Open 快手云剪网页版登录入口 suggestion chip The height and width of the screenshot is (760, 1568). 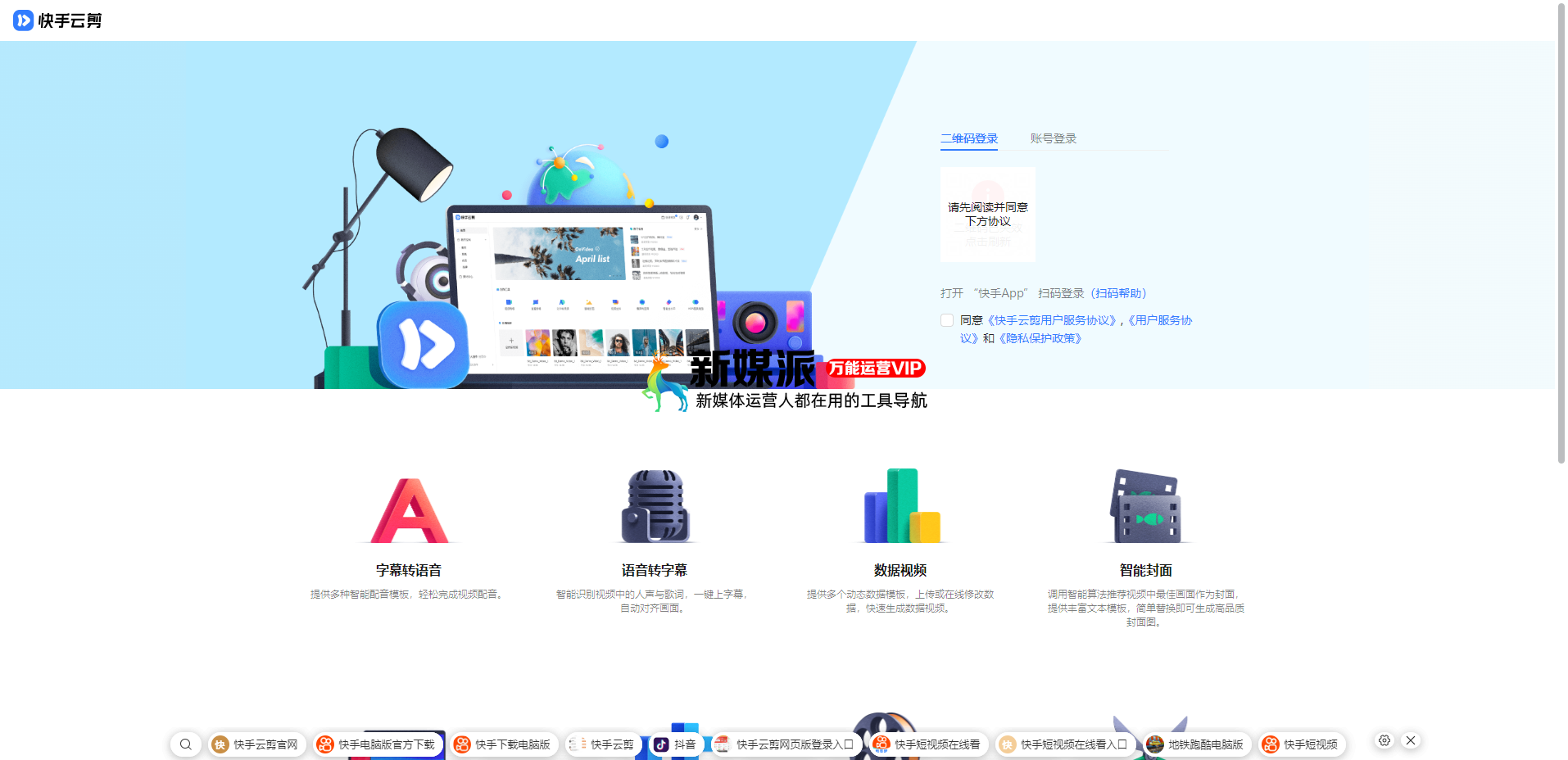[x=786, y=744]
